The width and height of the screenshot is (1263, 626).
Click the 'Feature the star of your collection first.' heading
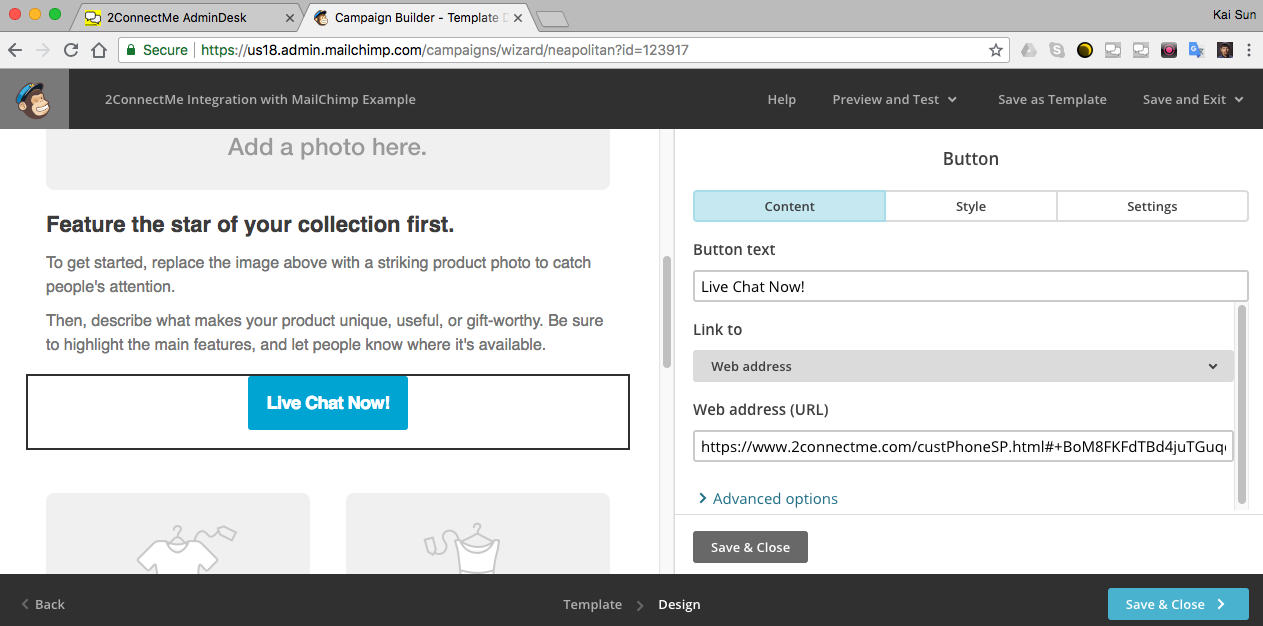[250, 225]
